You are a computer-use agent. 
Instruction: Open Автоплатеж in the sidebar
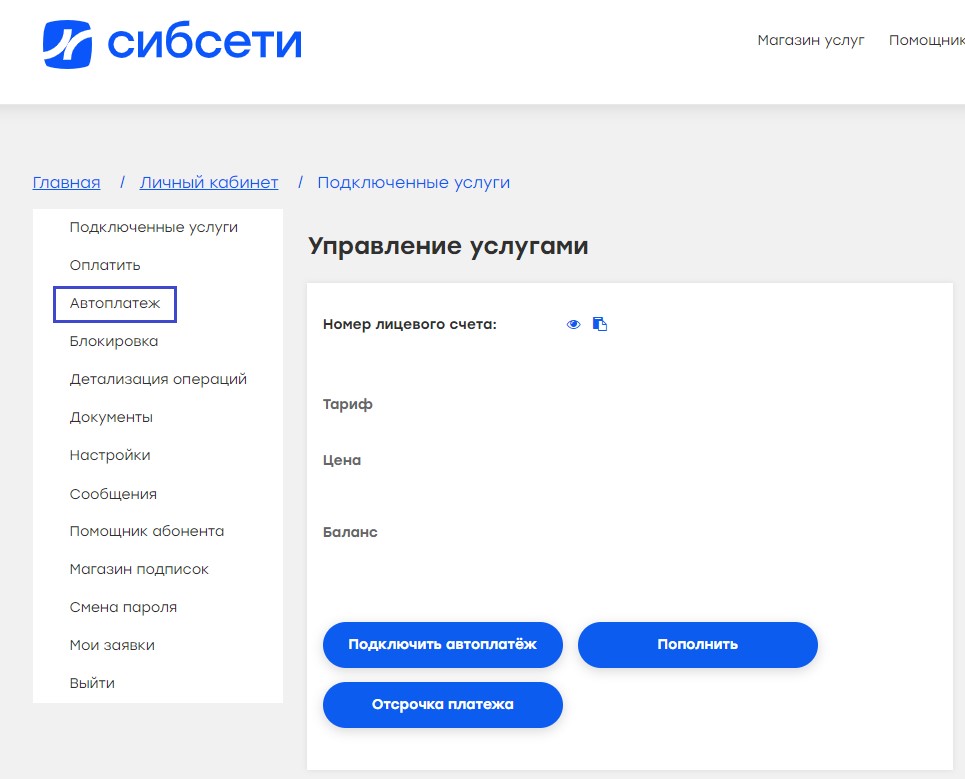click(115, 303)
